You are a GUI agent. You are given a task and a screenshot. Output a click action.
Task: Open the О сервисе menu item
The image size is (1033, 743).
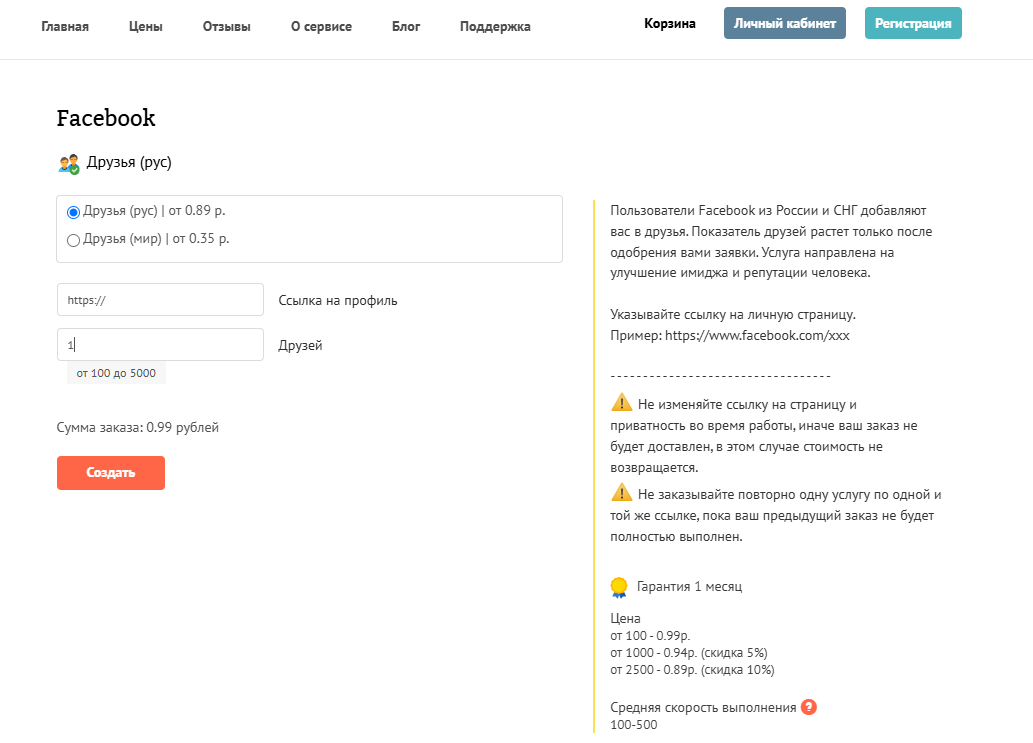coord(321,26)
